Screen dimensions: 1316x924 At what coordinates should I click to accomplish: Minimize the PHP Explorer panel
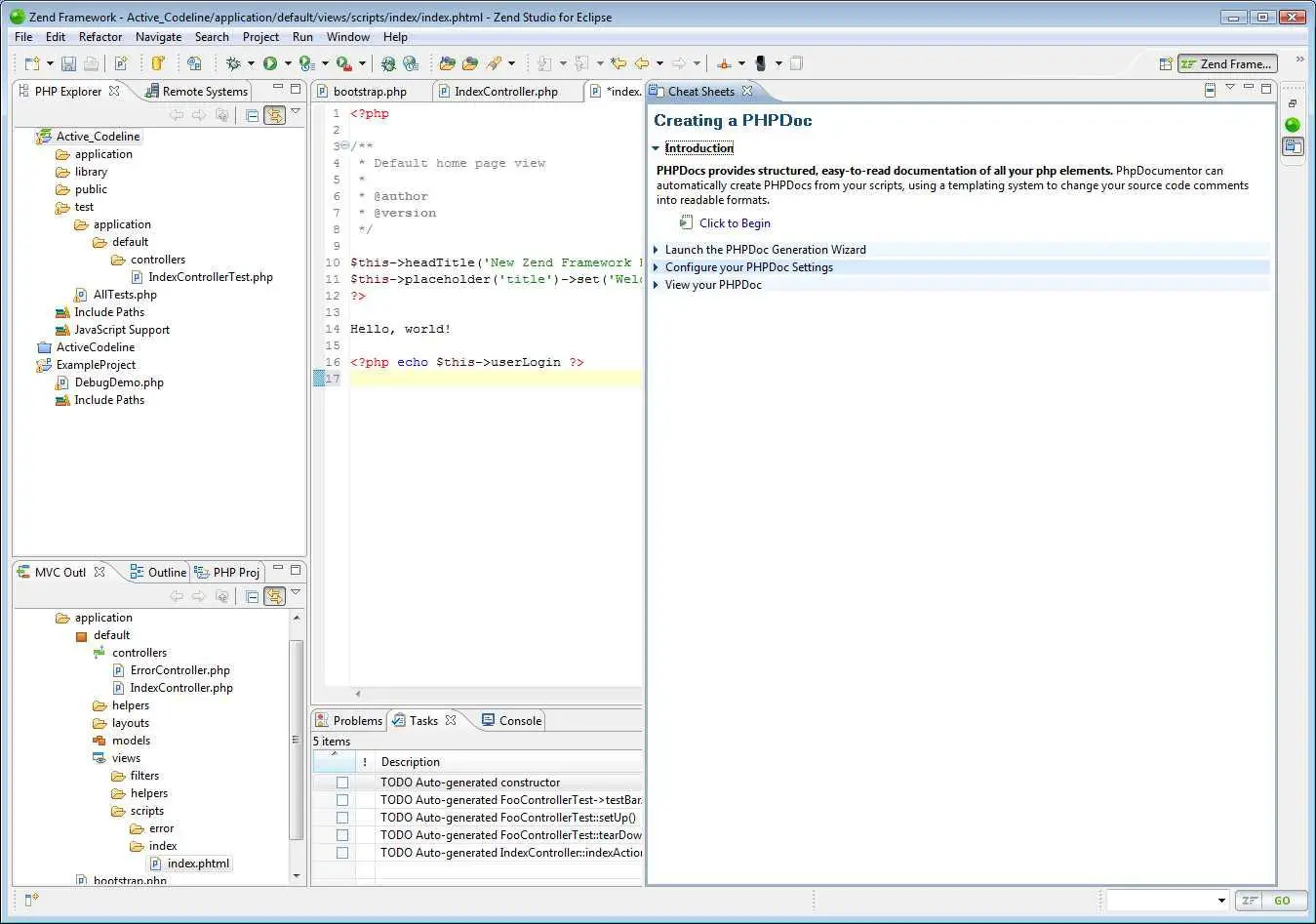point(278,89)
